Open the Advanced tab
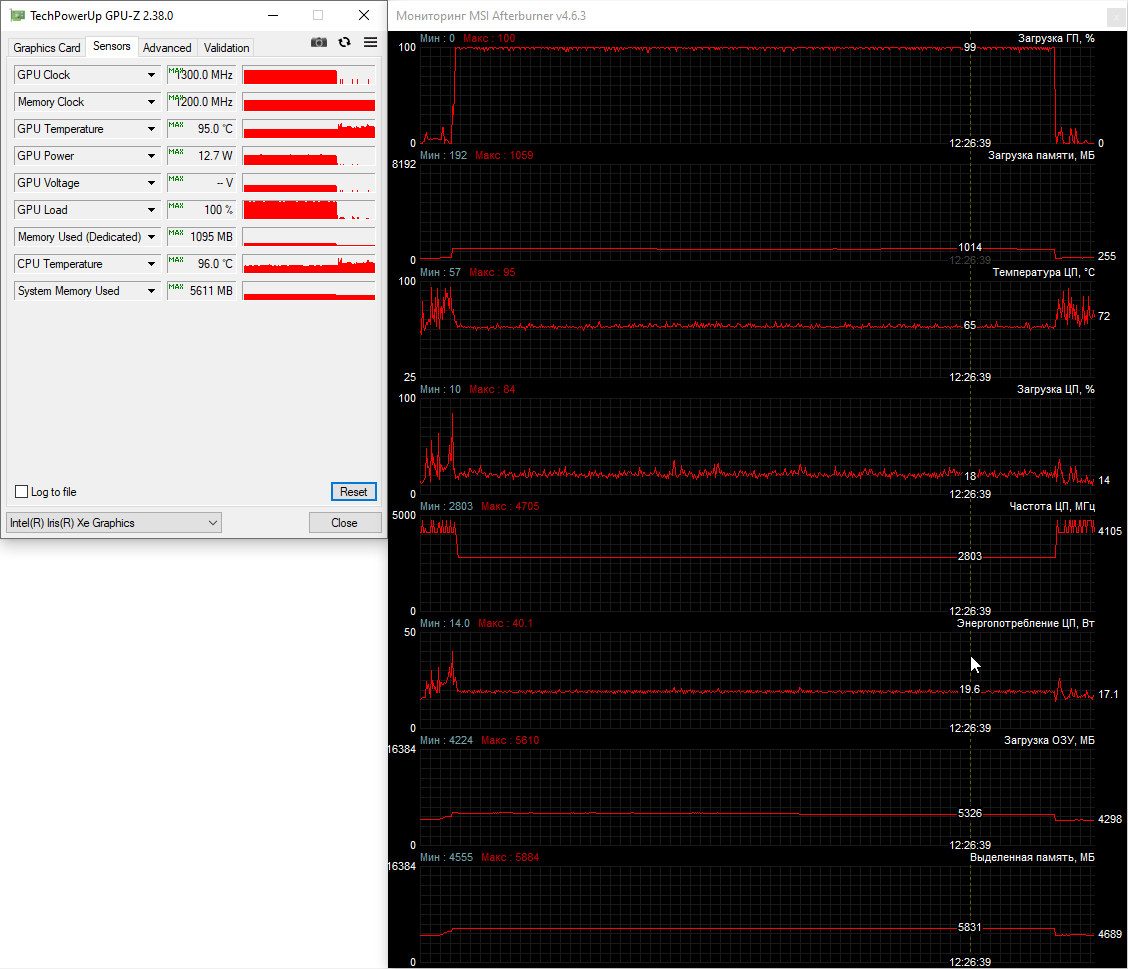 [x=167, y=47]
